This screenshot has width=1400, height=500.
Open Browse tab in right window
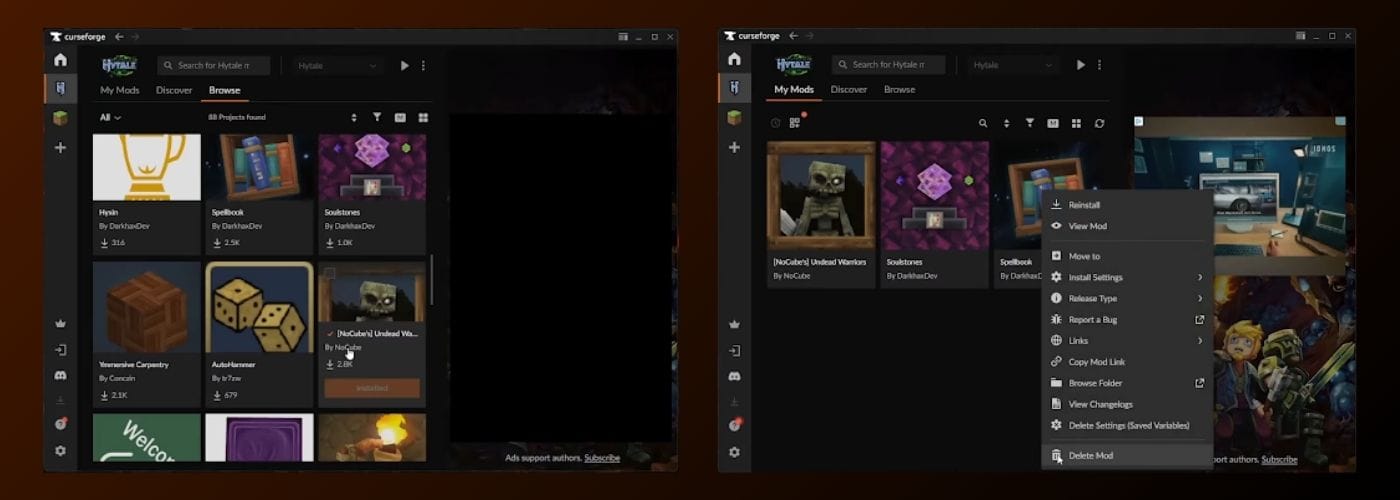click(x=899, y=89)
